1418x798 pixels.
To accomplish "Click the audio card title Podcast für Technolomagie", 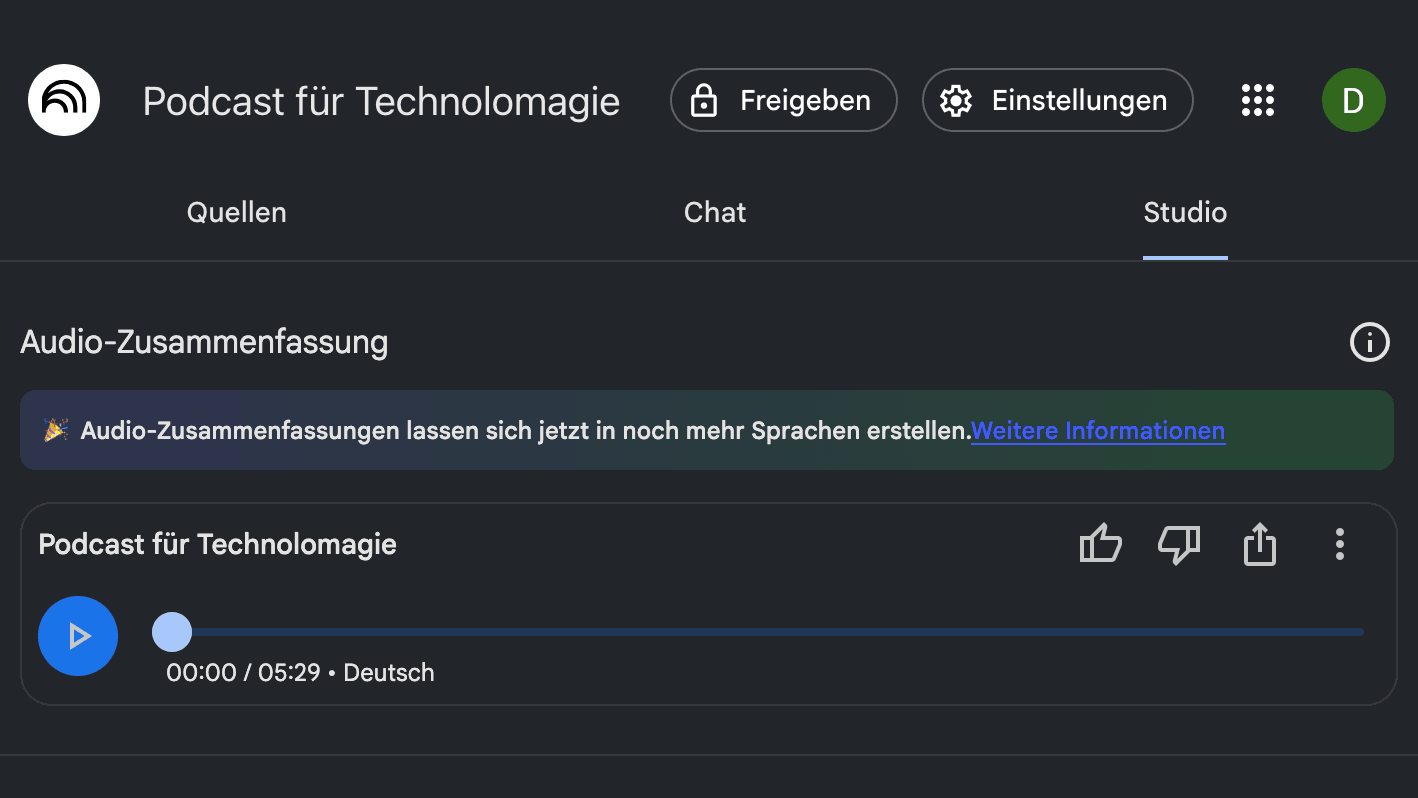I will click(x=218, y=544).
